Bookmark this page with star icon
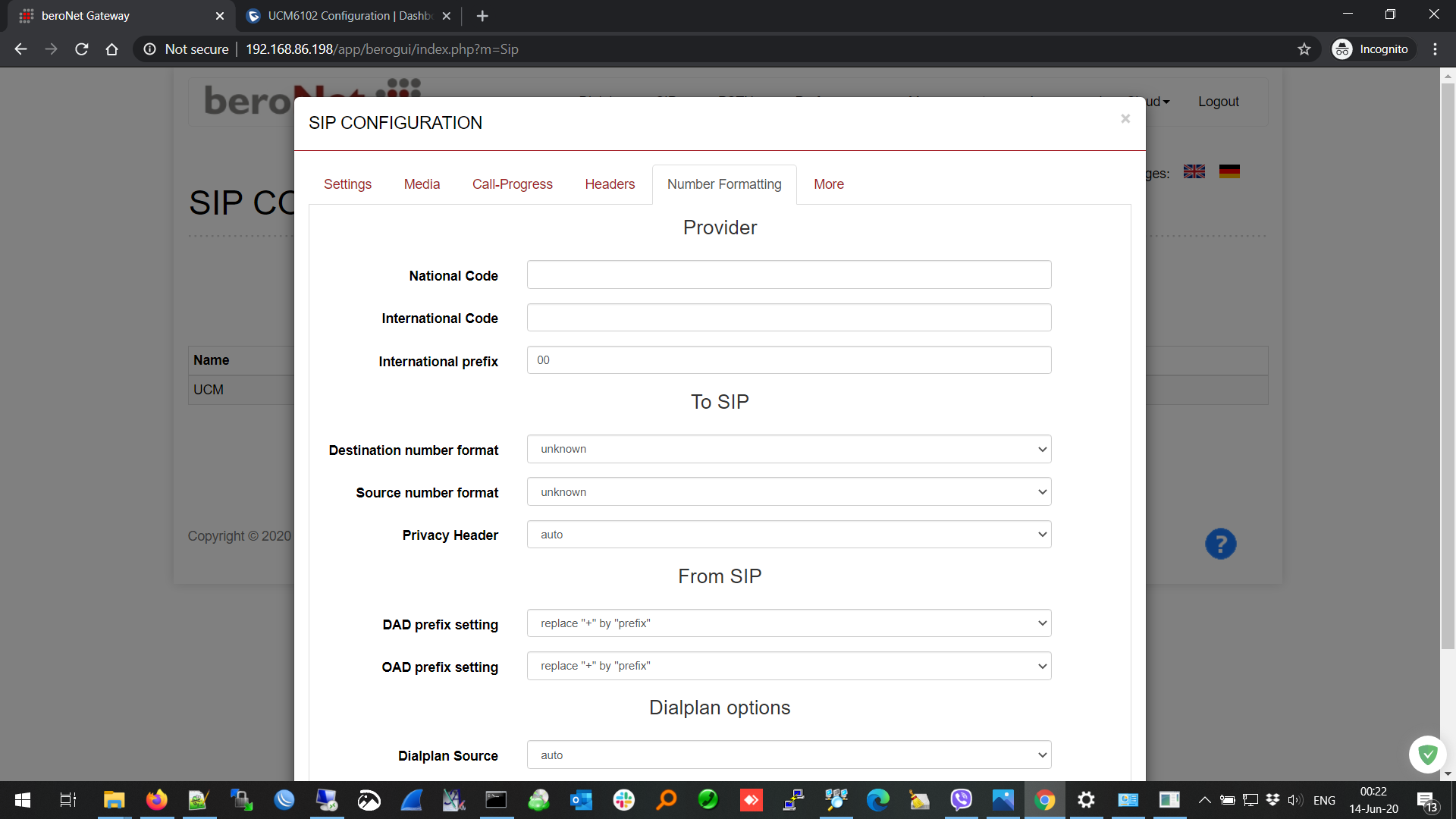 (x=1304, y=49)
